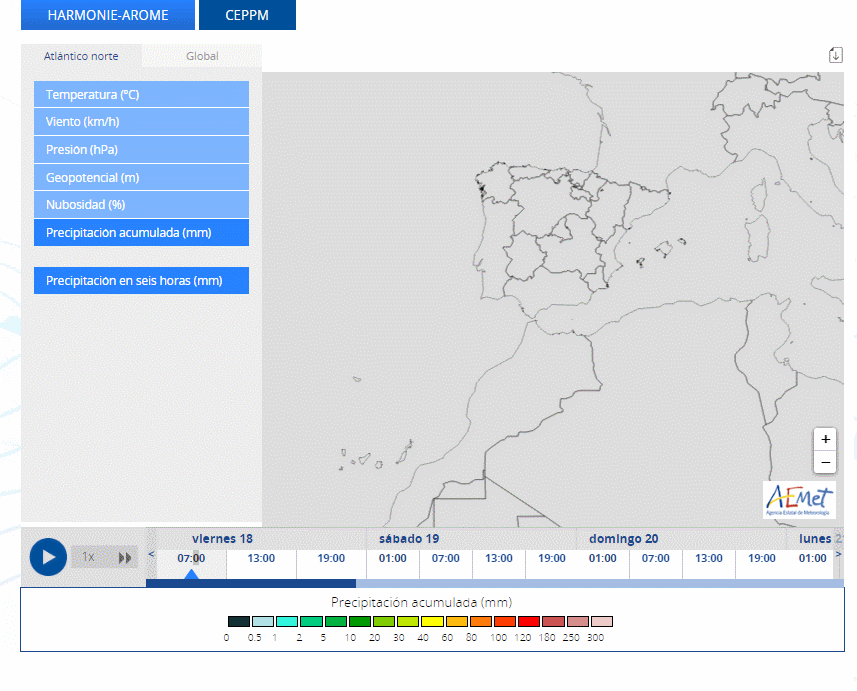Switch to HARMONIE-AROME model tab
Screen dimensions: 857x691
pos(108,15)
